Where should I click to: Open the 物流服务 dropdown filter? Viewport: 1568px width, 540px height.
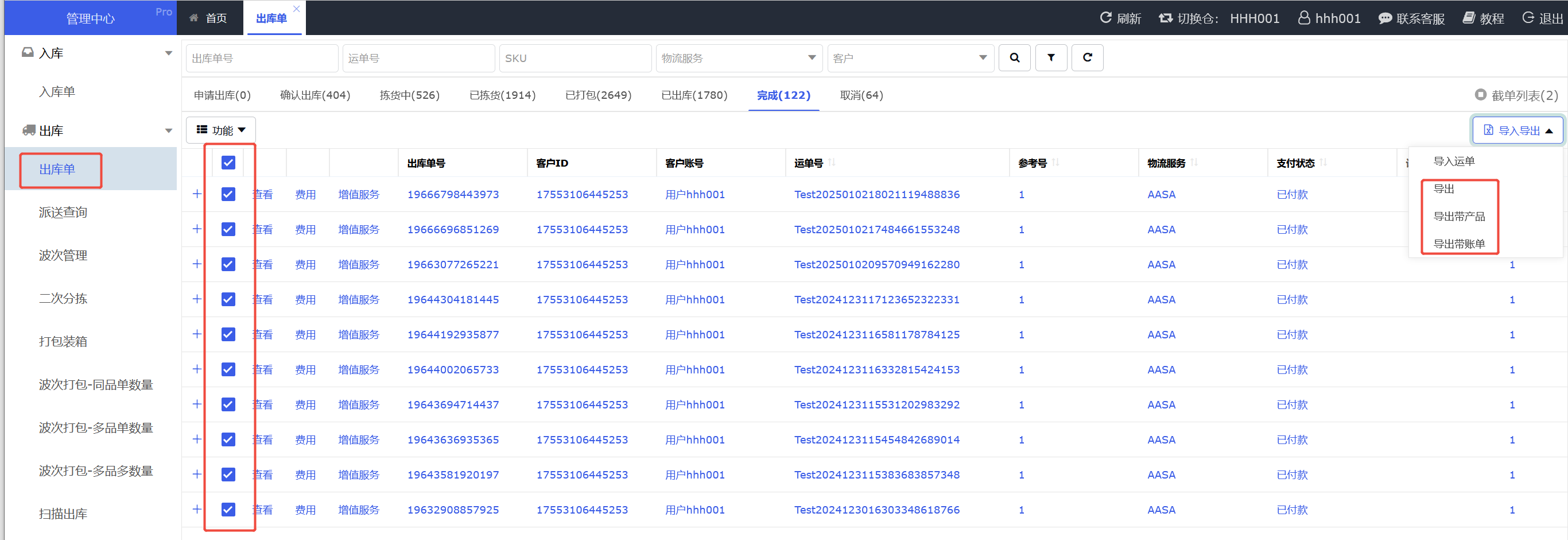(x=739, y=58)
